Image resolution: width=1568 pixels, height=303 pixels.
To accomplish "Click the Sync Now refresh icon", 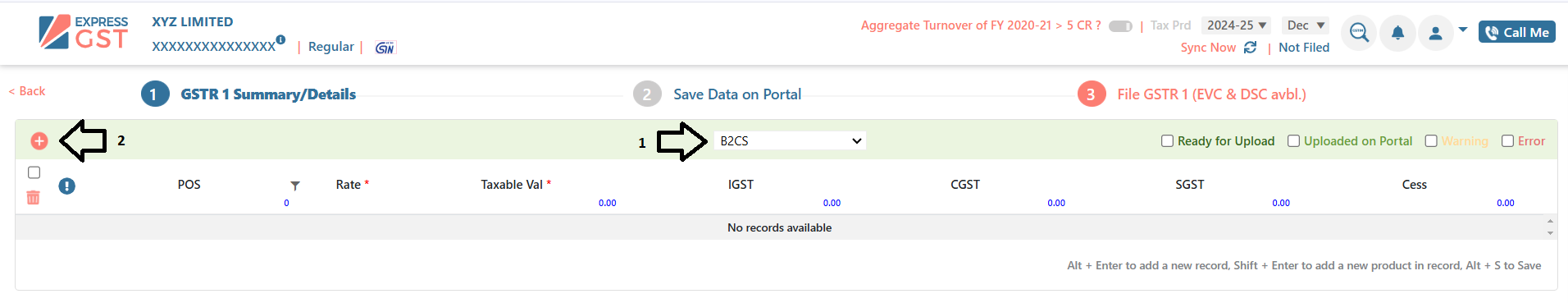I will (x=1250, y=48).
